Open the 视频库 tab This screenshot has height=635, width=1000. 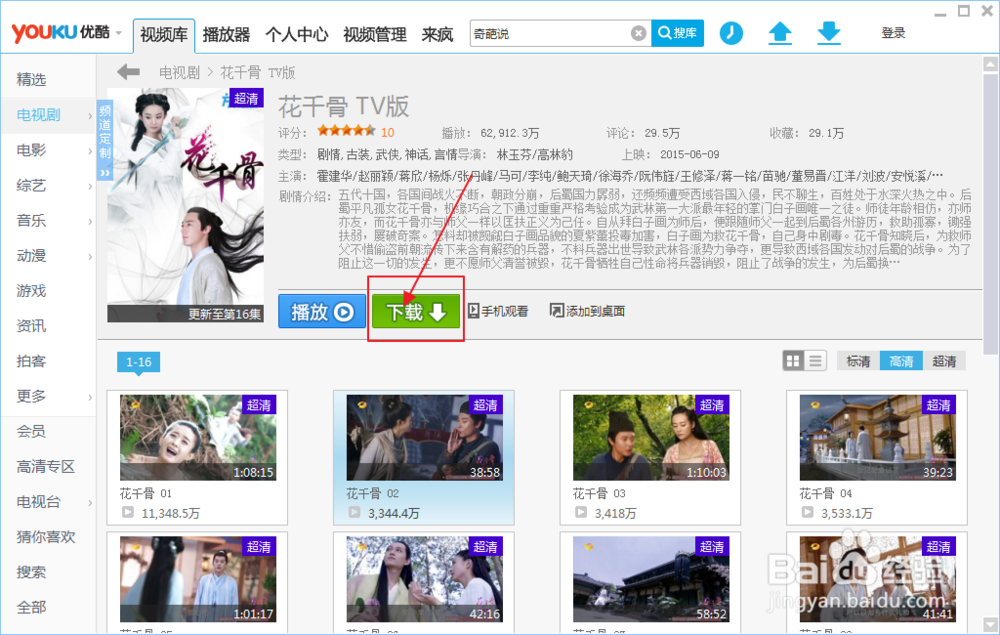164,35
